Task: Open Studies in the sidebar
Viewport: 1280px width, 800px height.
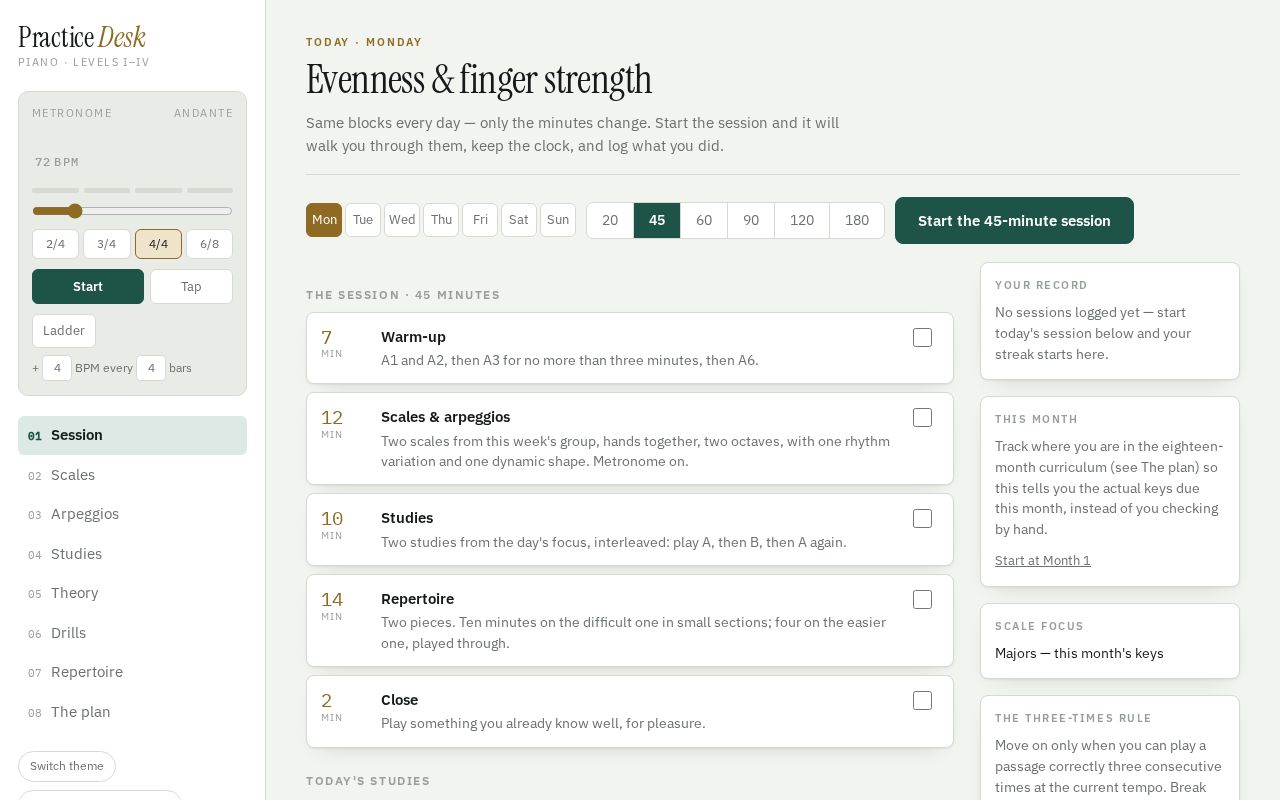Action: 132,554
